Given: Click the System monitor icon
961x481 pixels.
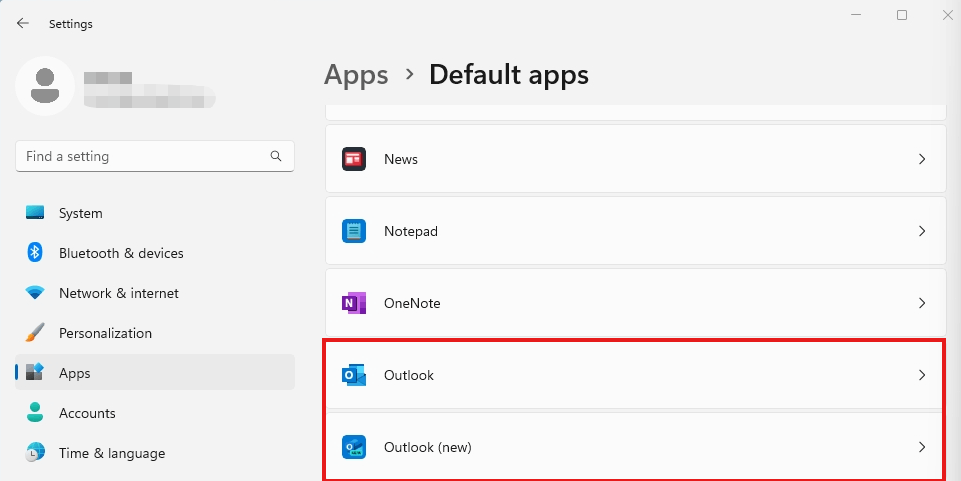Looking at the screenshot, I should pos(35,213).
